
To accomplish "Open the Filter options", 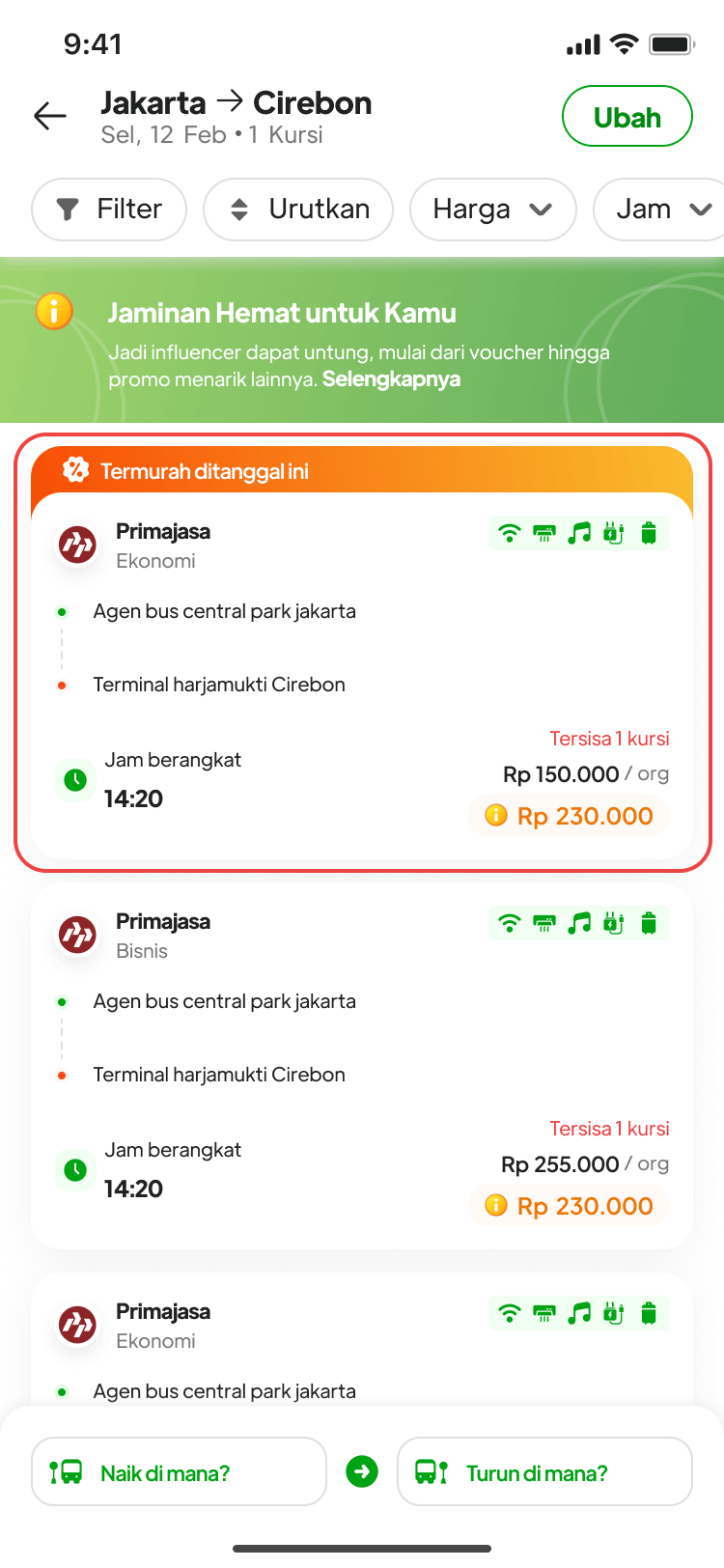I will [x=109, y=210].
